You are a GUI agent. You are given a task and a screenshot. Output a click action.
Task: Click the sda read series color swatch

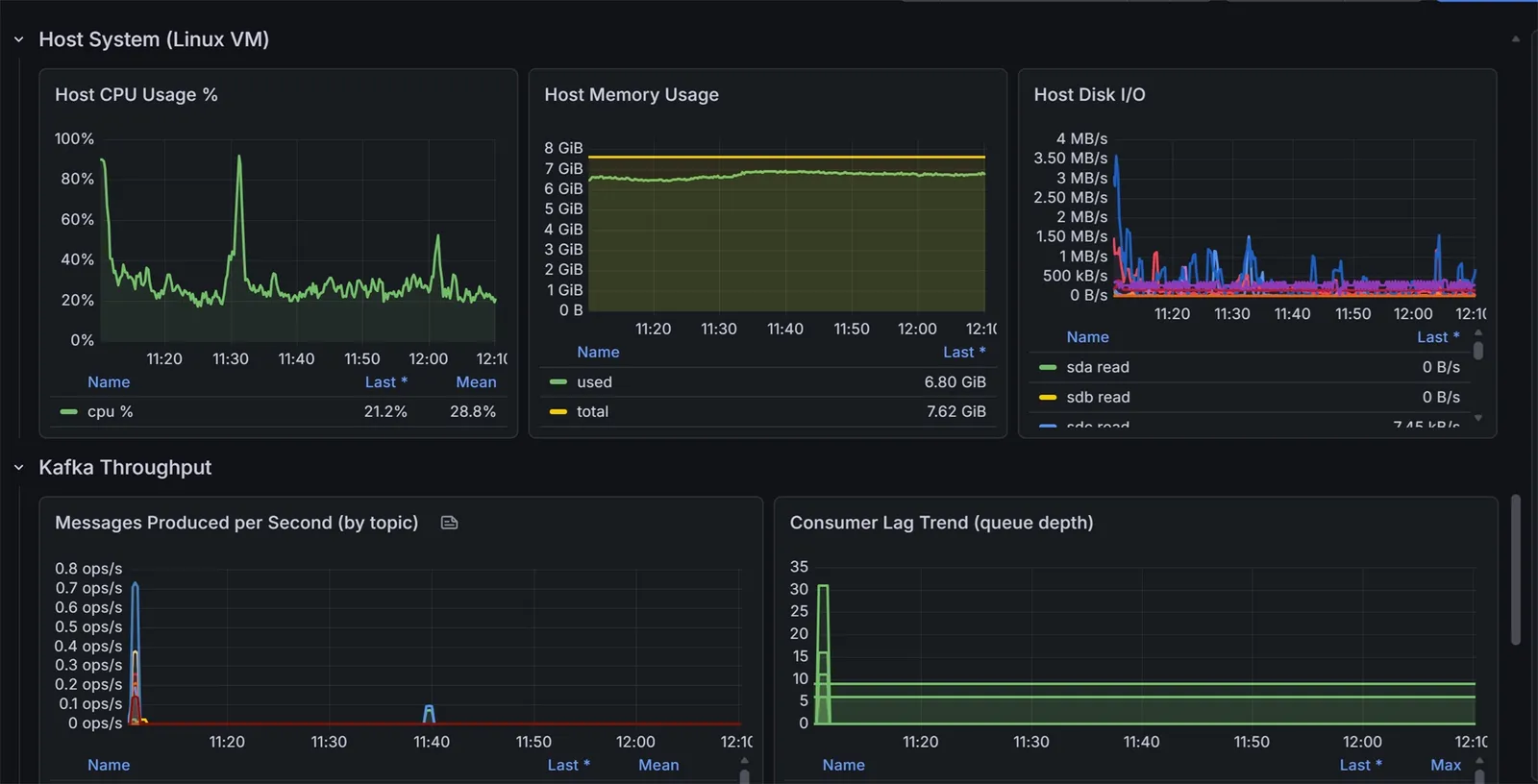click(x=1048, y=367)
